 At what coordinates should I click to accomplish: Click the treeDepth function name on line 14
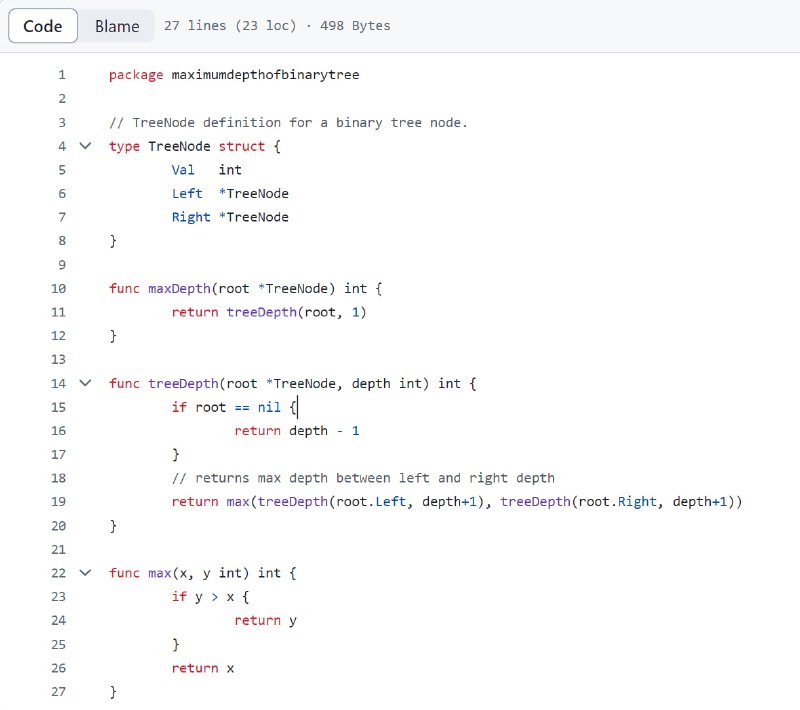coord(183,384)
